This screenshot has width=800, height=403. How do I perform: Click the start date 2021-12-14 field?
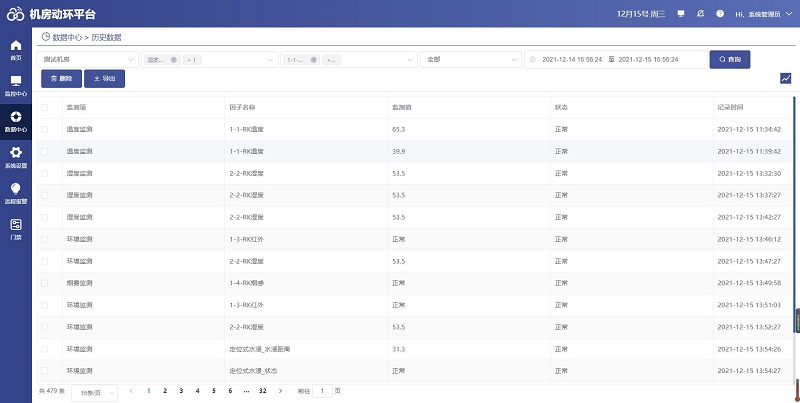[x=571, y=60]
